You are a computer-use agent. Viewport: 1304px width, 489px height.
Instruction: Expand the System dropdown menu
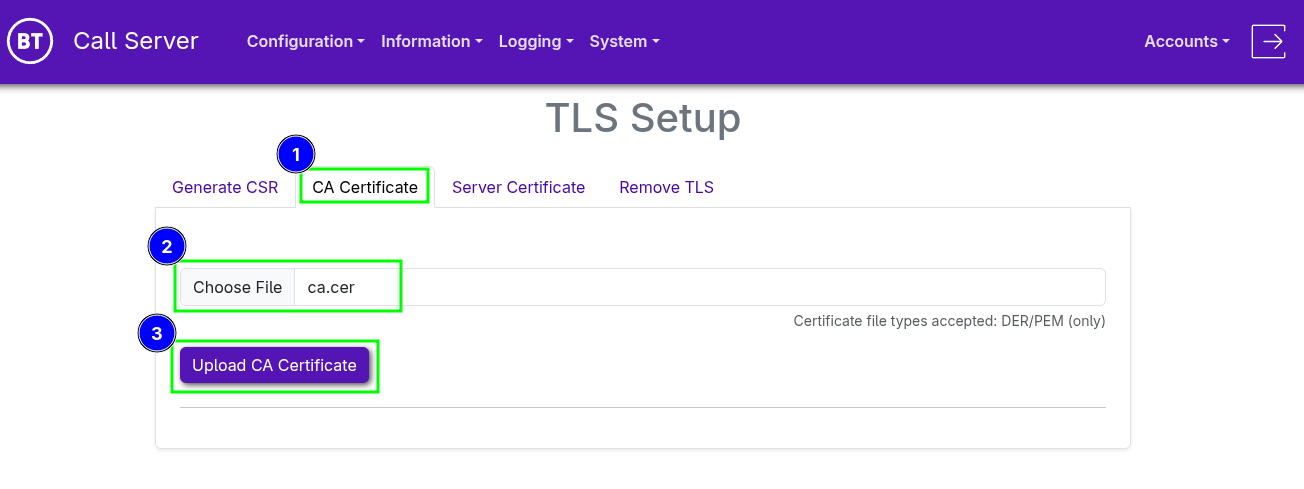[624, 41]
